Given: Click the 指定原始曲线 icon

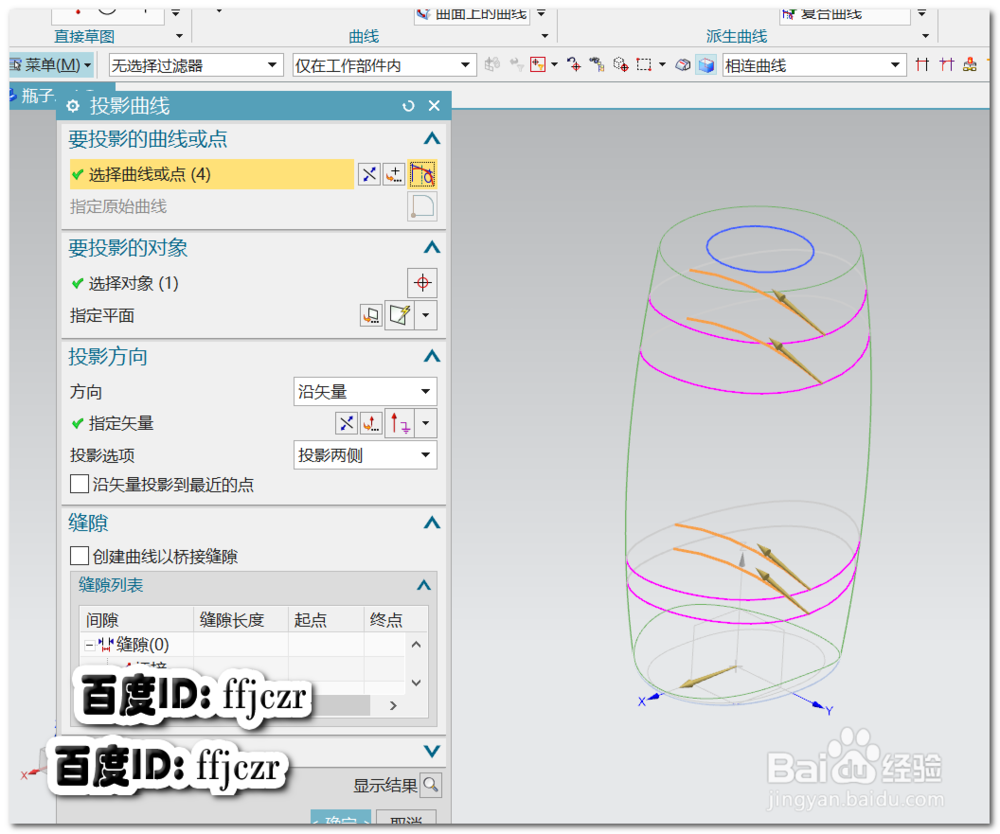Looking at the screenshot, I should (x=422, y=207).
